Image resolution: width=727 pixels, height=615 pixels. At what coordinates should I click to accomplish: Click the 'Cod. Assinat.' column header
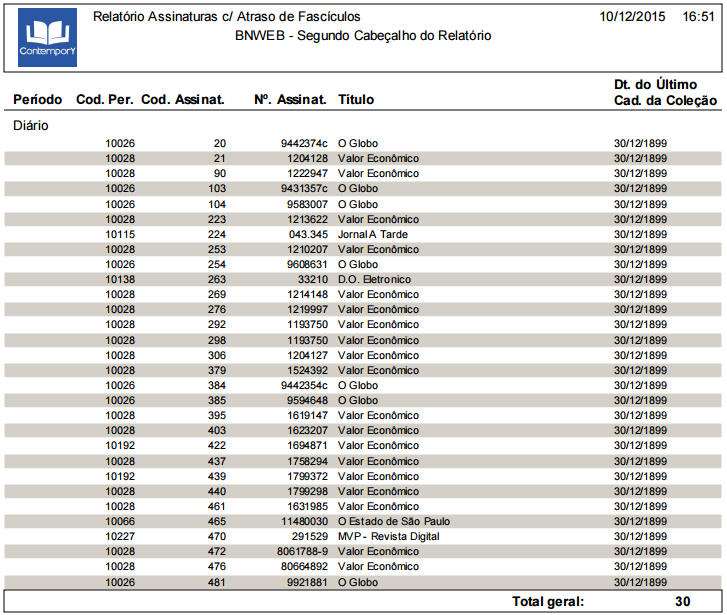183,99
